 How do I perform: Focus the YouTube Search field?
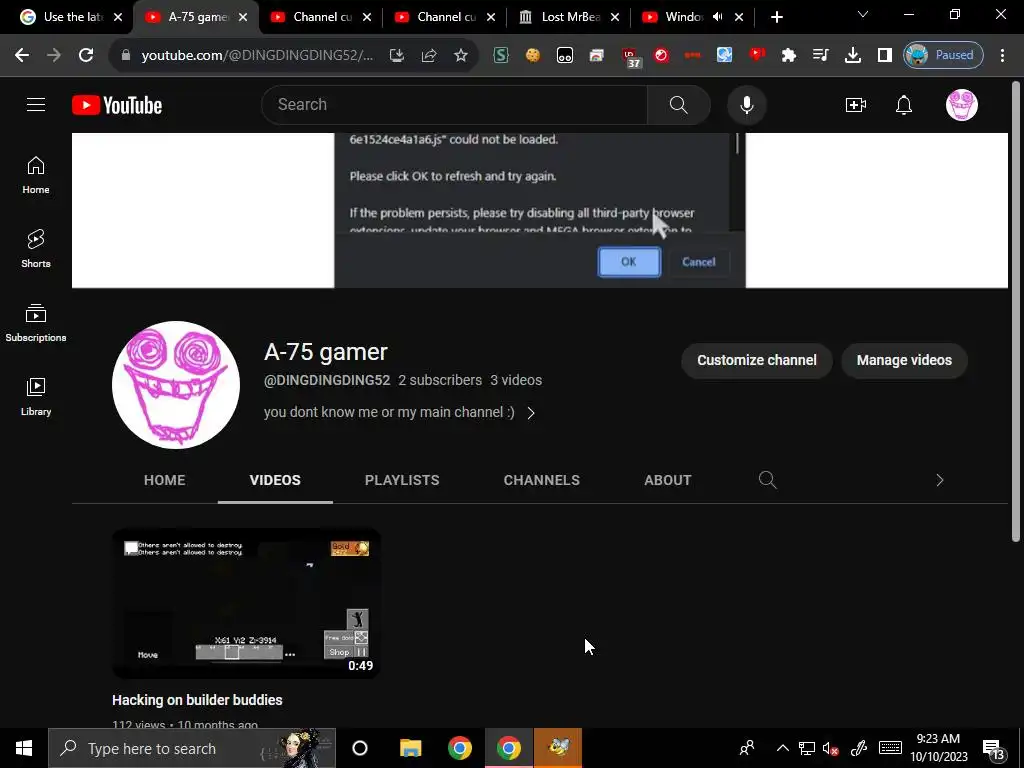point(454,104)
